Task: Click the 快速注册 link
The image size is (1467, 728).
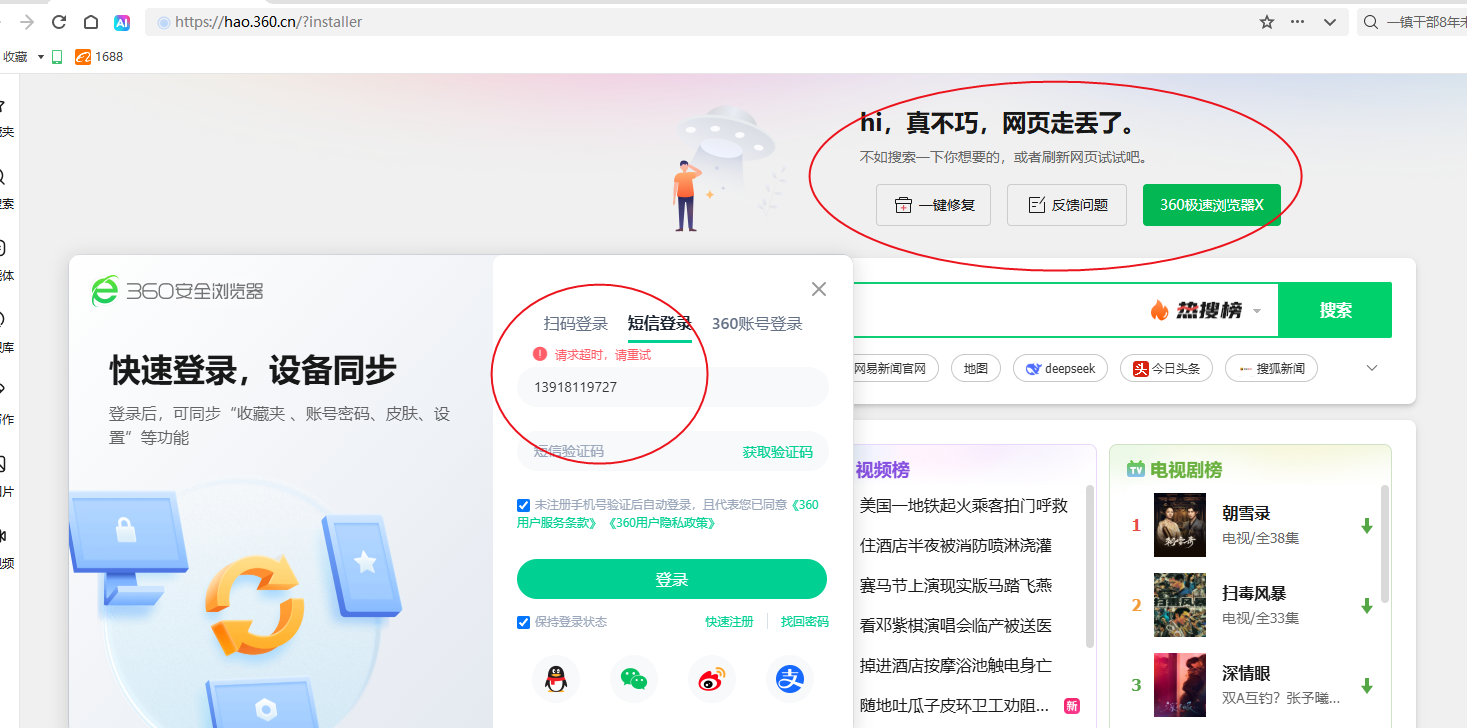Action: click(x=729, y=622)
